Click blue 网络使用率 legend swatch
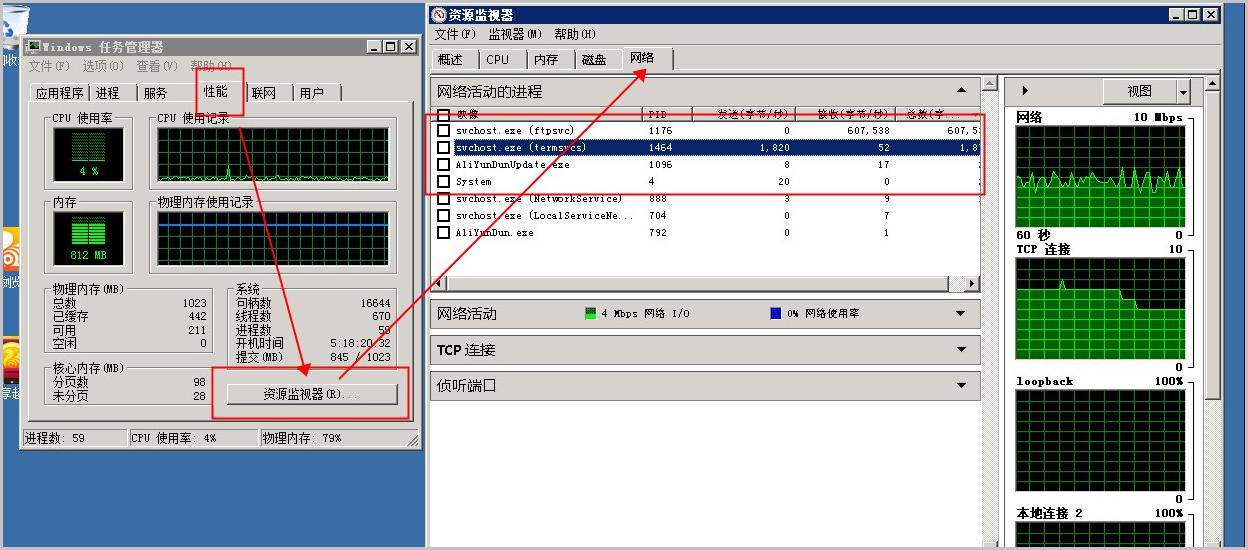Image resolution: width=1248 pixels, height=550 pixels. point(776,313)
